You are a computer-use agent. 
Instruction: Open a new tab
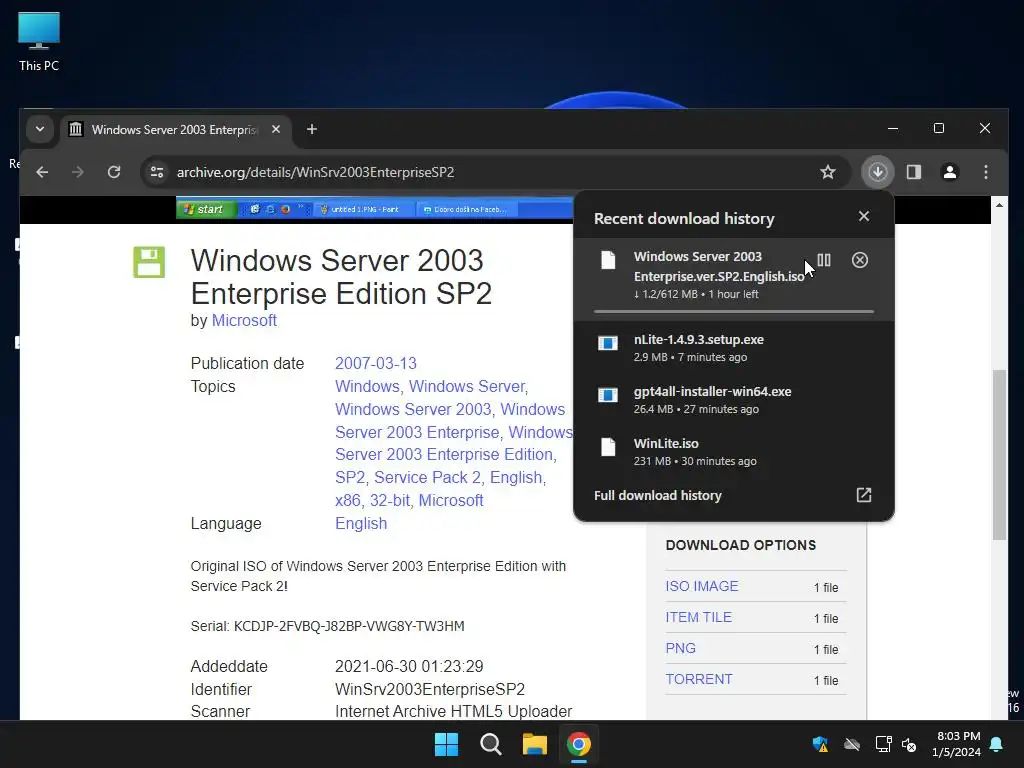point(312,129)
